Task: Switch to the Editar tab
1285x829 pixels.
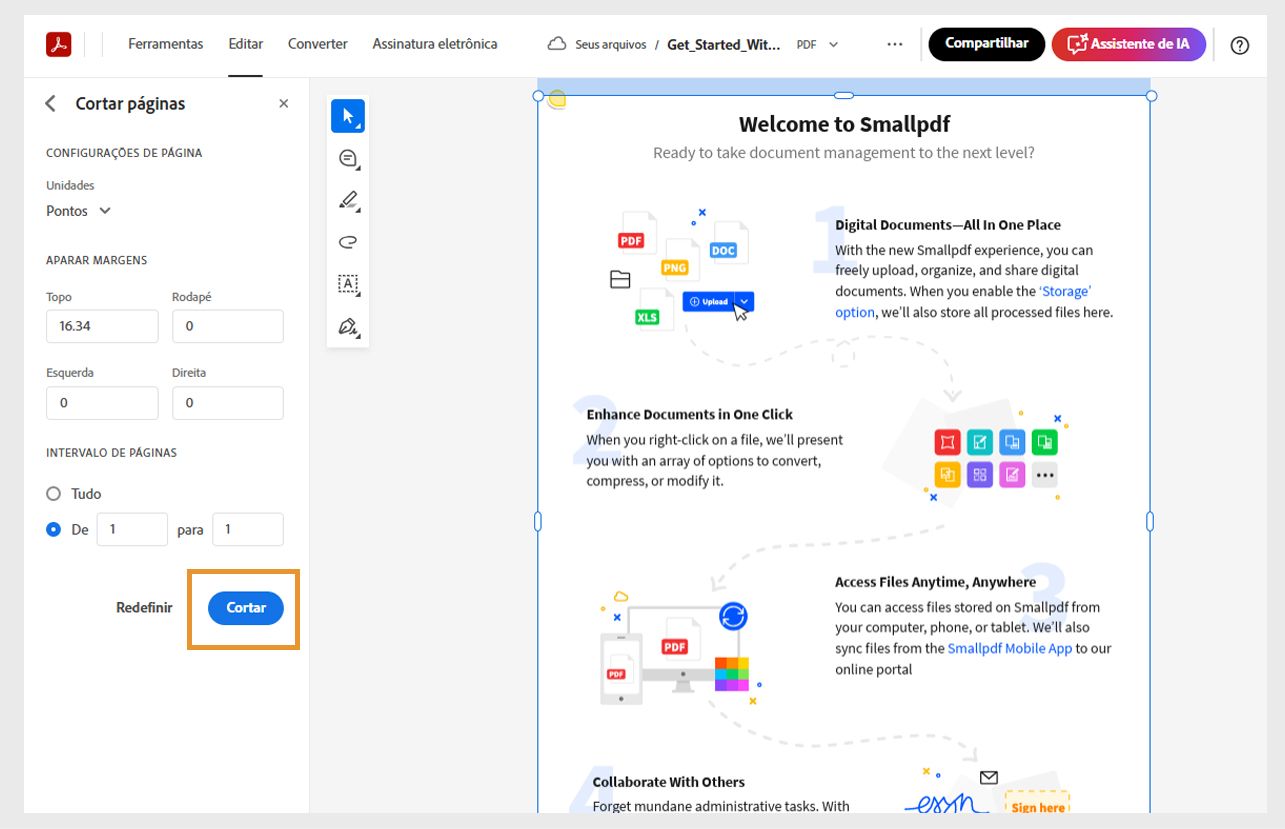Action: [246, 44]
